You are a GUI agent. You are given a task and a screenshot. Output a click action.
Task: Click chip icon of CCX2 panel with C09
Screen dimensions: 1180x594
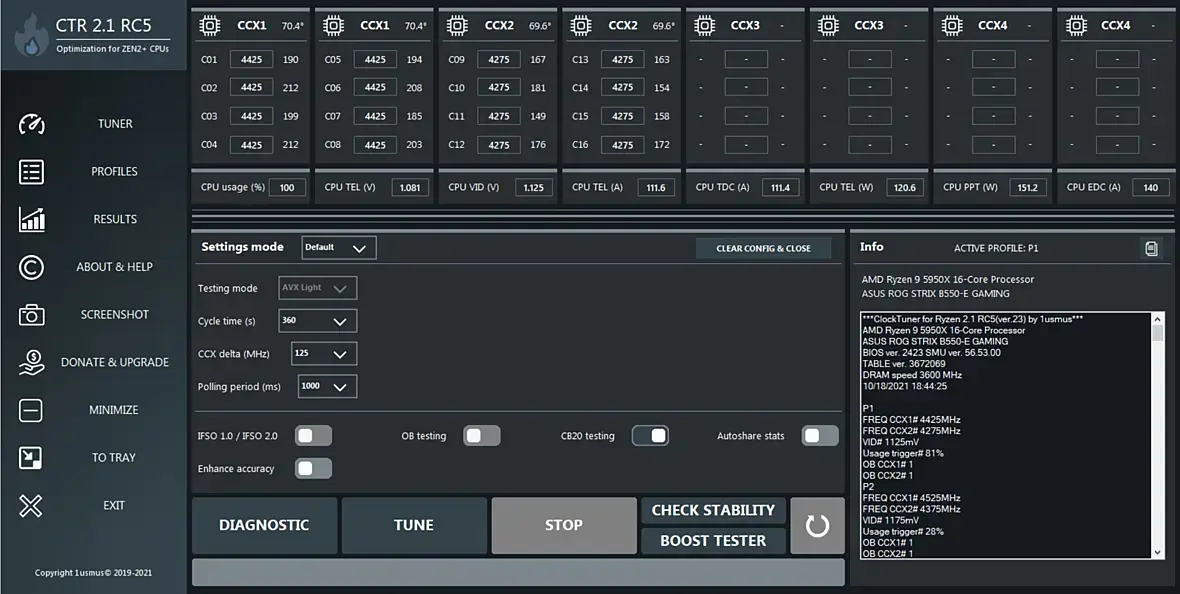coord(458,26)
